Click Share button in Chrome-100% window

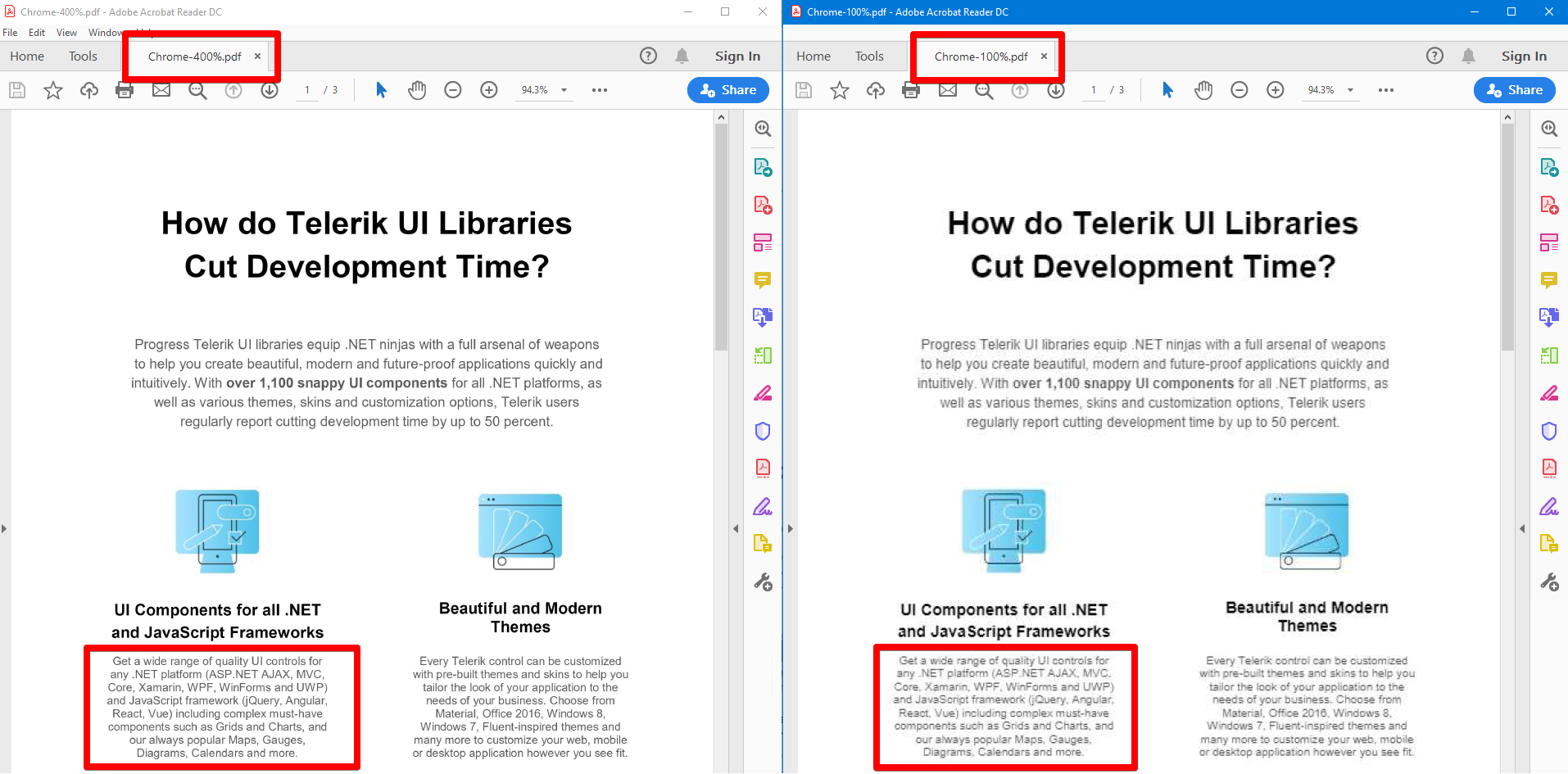(x=1515, y=90)
